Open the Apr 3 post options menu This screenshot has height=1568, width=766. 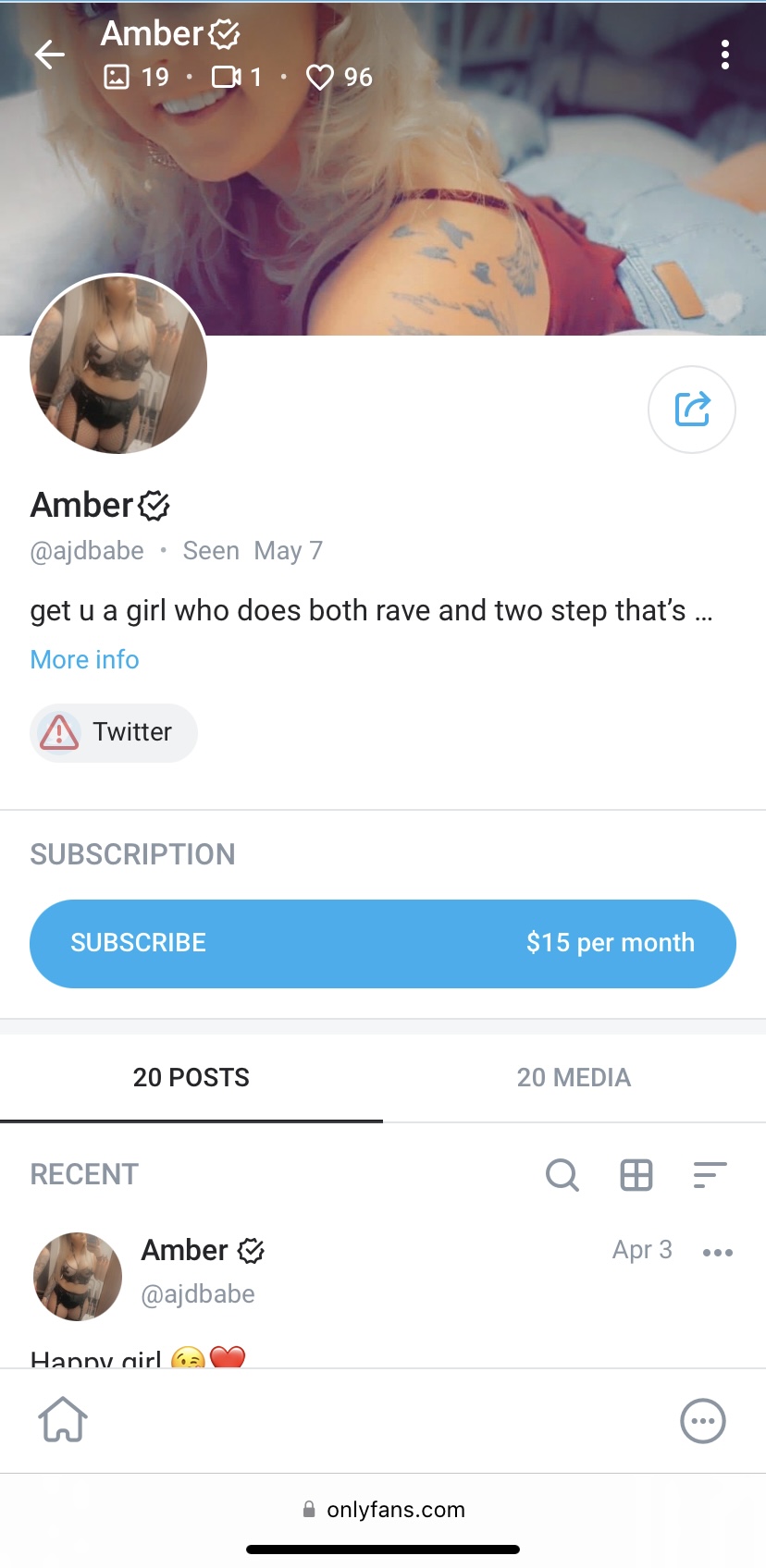717,1253
